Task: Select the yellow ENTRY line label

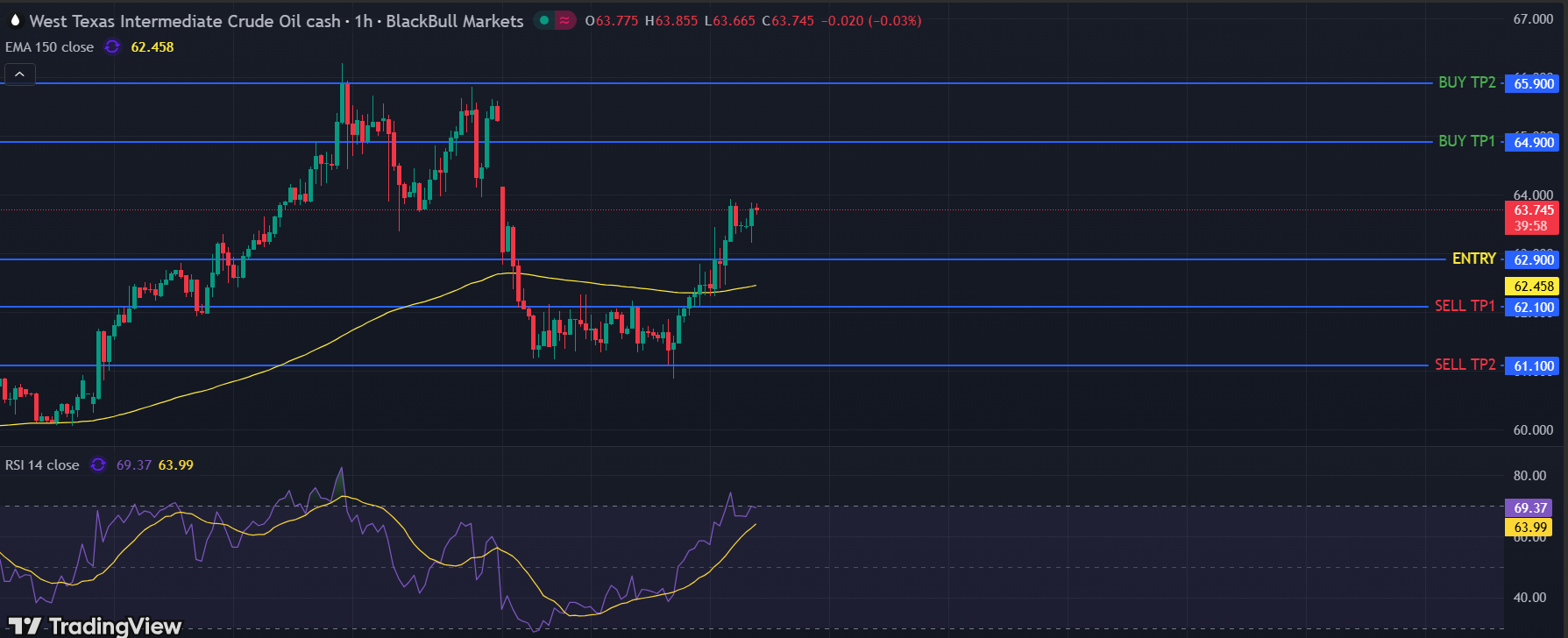Action: pyautogui.click(x=1473, y=259)
